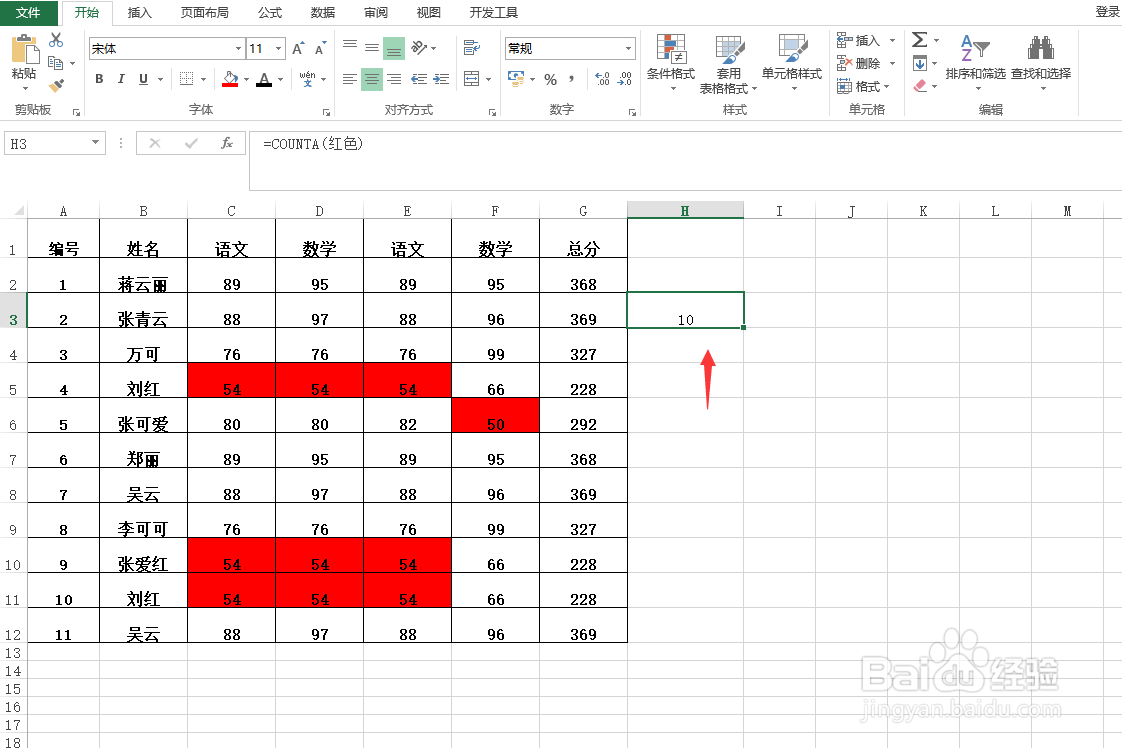The width and height of the screenshot is (1122, 748).
Task: Click the formula bar Cancel X button
Action: pos(155,143)
